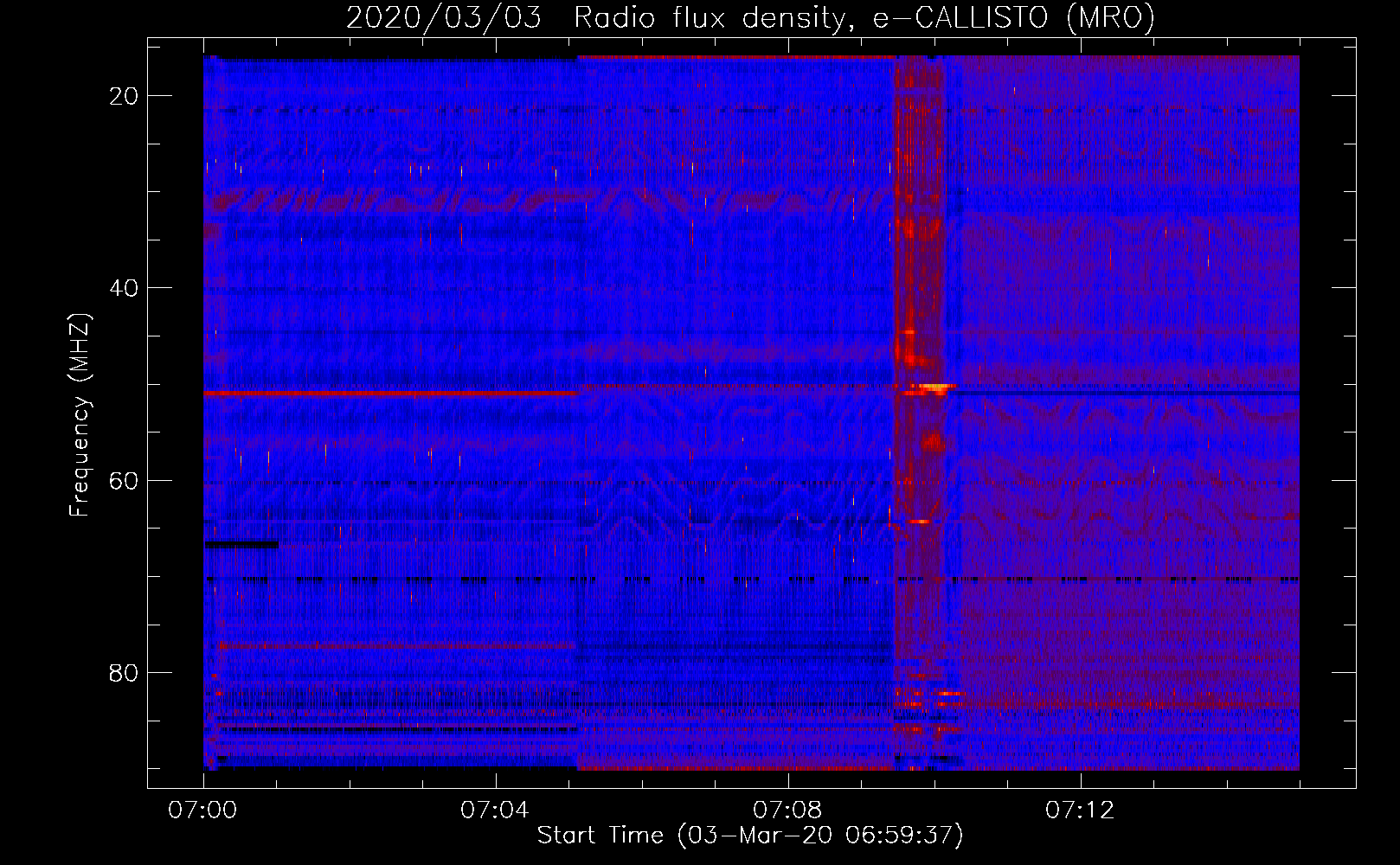The image size is (1400, 865).
Task: Click the small red dash near 64 MHz
Action: point(920,522)
